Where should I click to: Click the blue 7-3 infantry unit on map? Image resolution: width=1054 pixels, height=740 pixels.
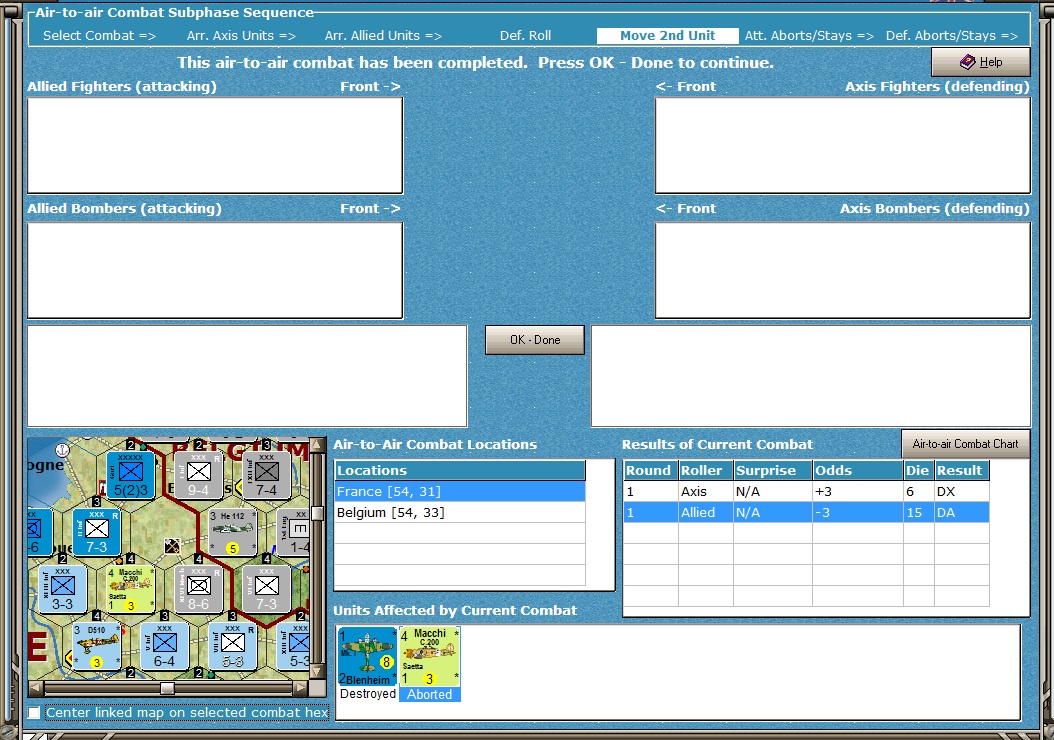pyautogui.click(x=97, y=532)
